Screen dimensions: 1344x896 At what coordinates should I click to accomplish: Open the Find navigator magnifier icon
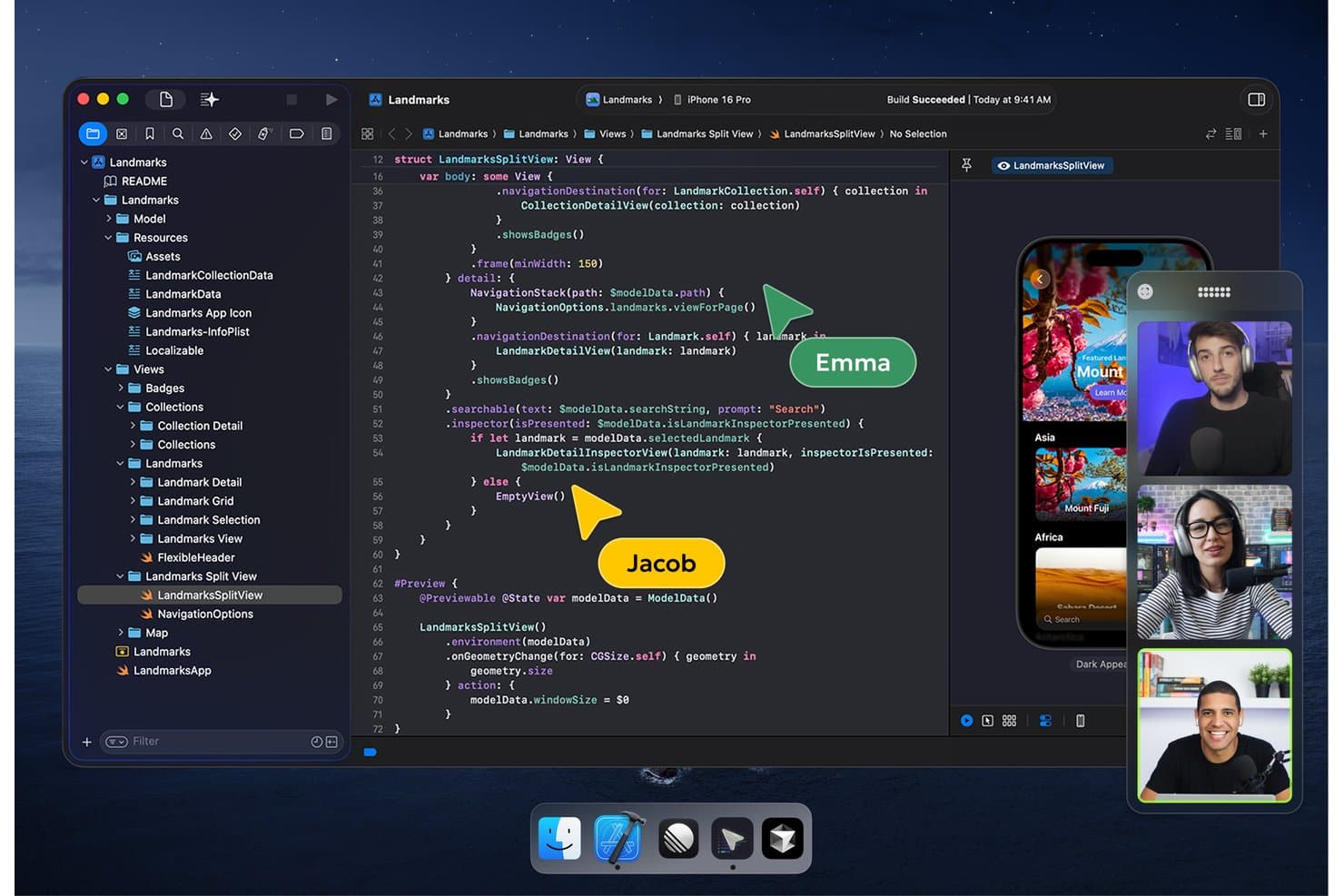click(x=178, y=133)
